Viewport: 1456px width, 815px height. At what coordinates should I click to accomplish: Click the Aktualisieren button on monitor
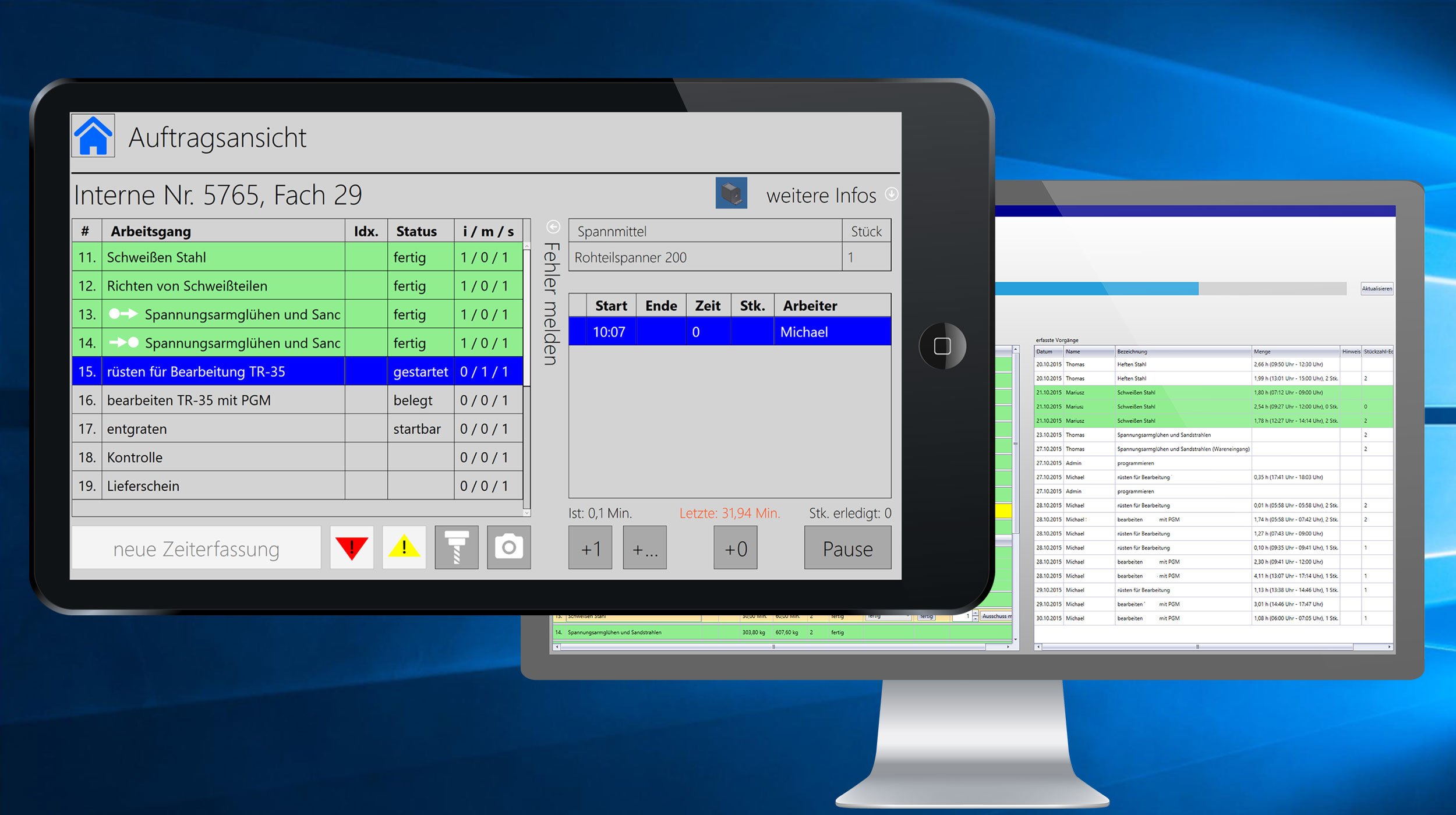pos(1376,289)
